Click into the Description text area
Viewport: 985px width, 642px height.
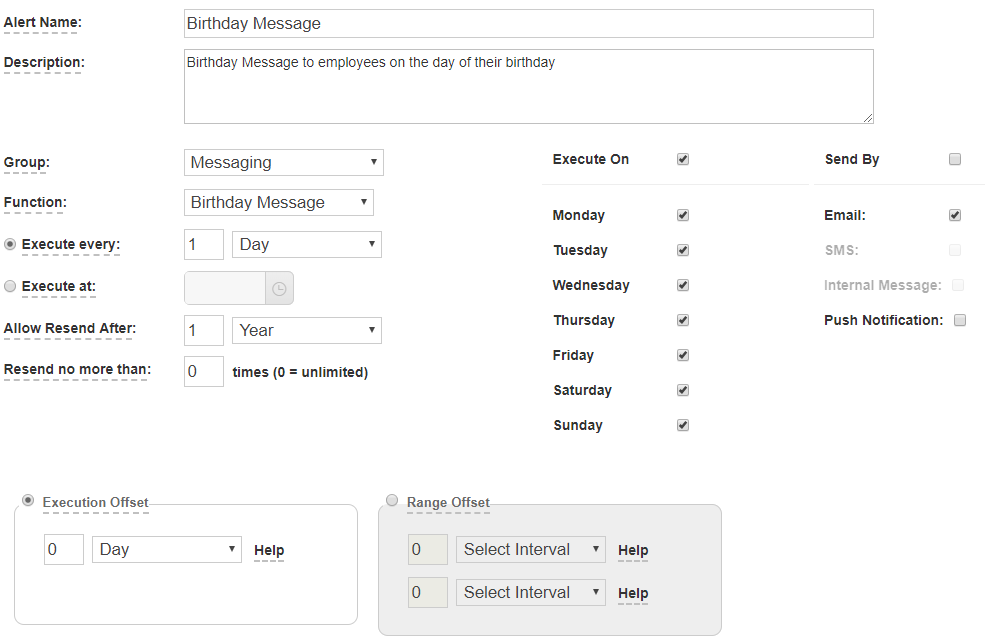[x=529, y=87]
